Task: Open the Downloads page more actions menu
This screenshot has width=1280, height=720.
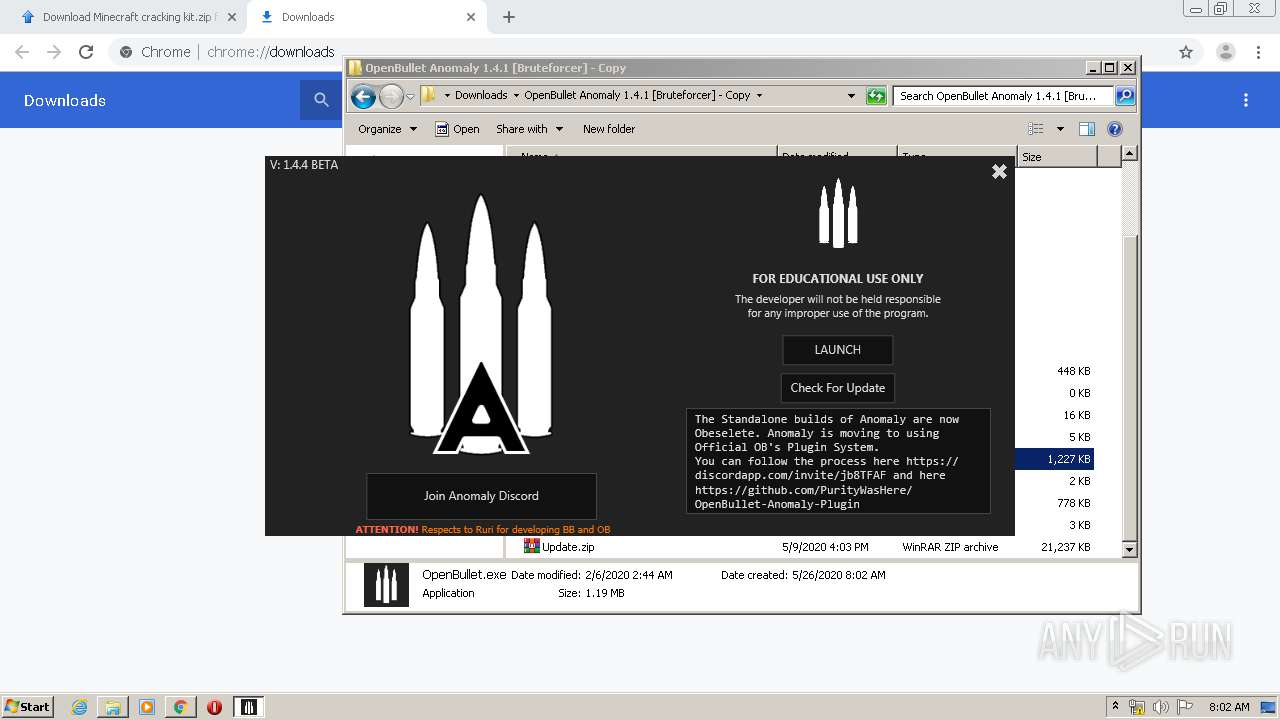Action: [1246, 100]
